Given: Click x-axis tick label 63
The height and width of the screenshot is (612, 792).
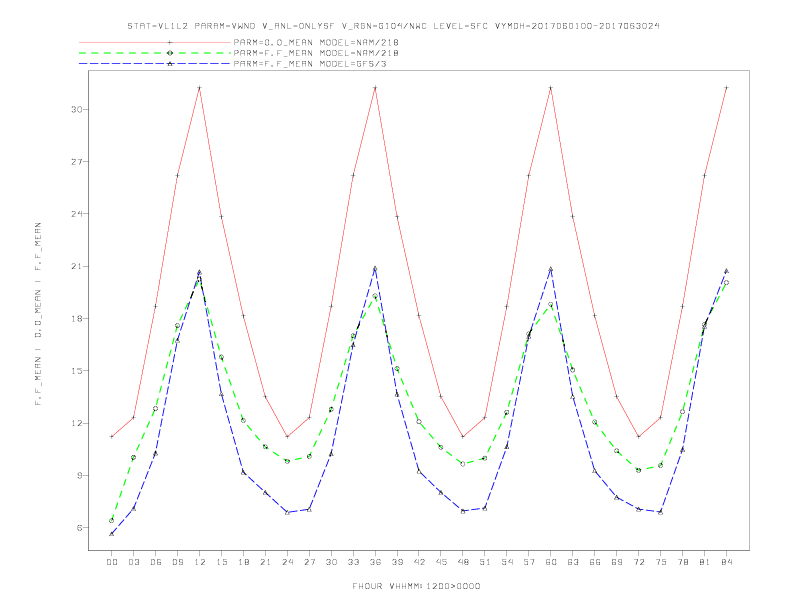Looking at the screenshot, I should 573,562.
